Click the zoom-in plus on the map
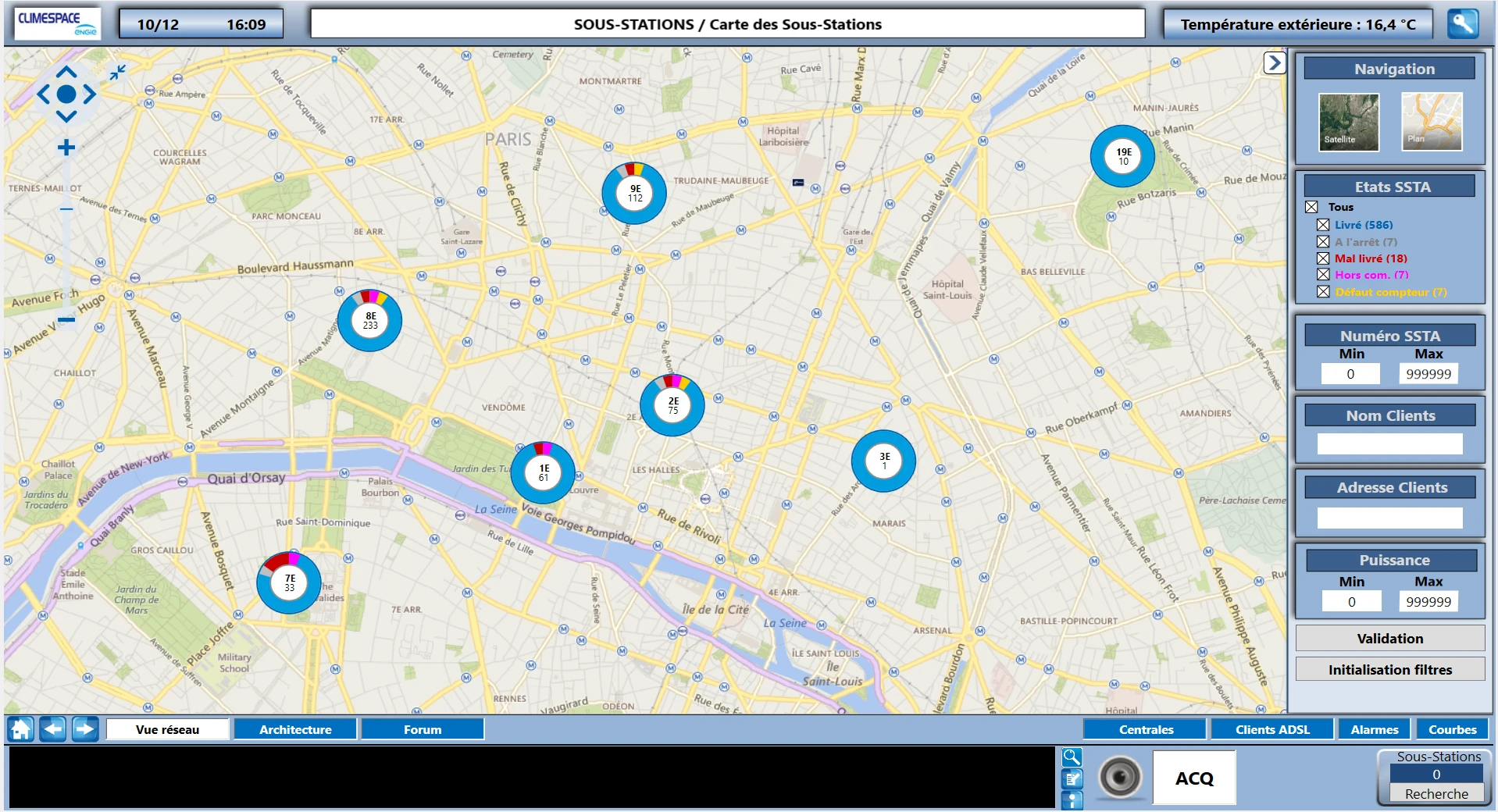The image size is (1498, 812). (x=66, y=146)
